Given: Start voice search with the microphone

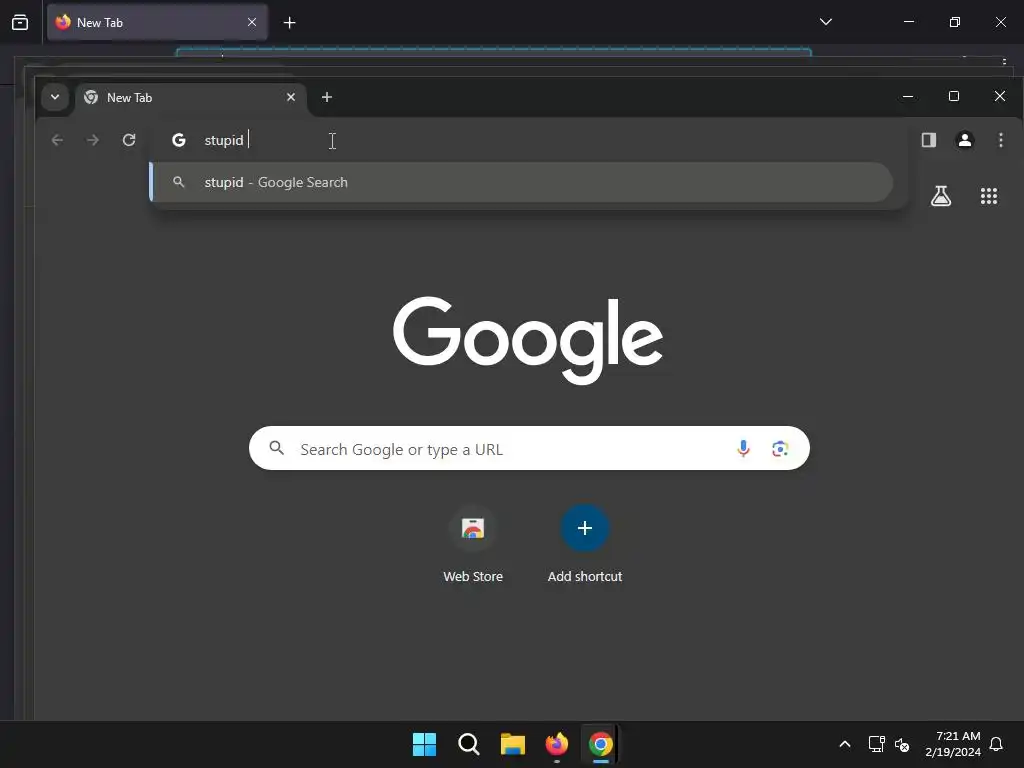Looking at the screenshot, I should pos(743,449).
